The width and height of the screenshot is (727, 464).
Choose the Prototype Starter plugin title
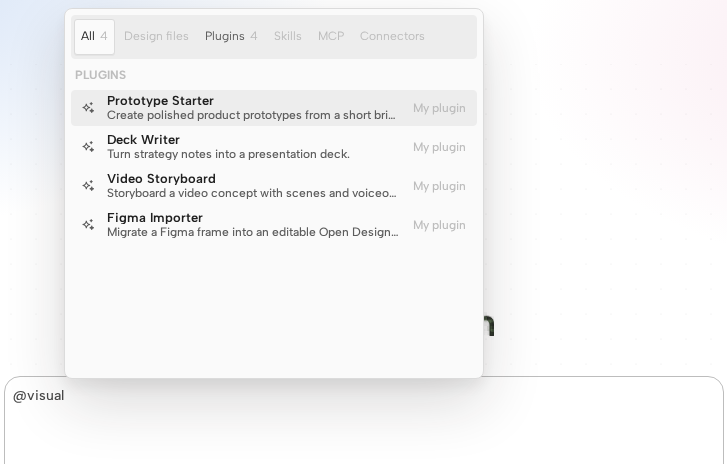tap(160, 101)
